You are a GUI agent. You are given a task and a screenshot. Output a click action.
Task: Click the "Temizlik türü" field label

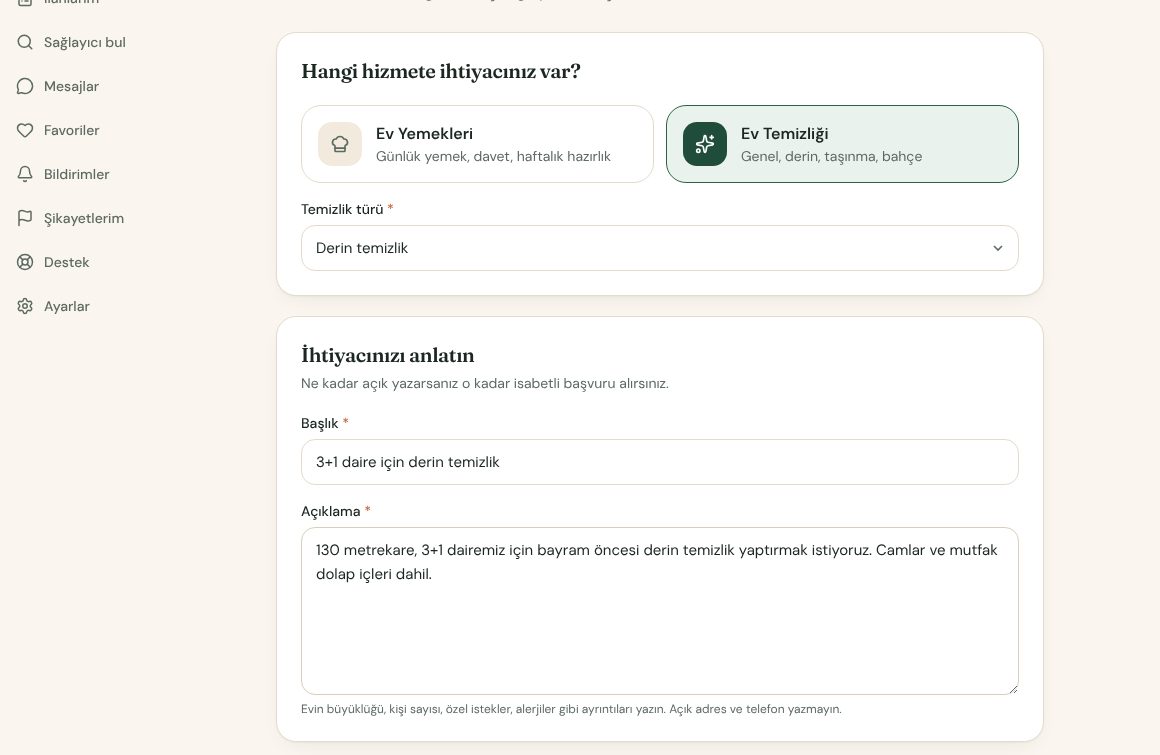coord(342,209)
